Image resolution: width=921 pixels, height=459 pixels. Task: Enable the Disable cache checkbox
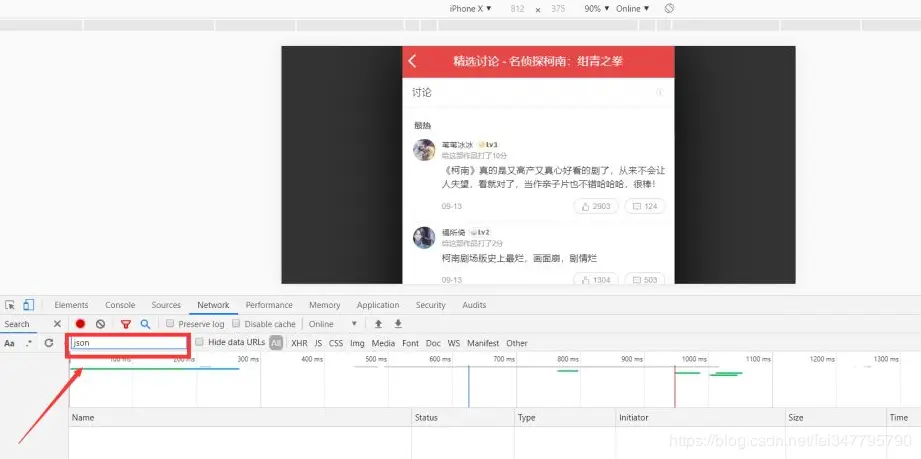tap(236, 324)
